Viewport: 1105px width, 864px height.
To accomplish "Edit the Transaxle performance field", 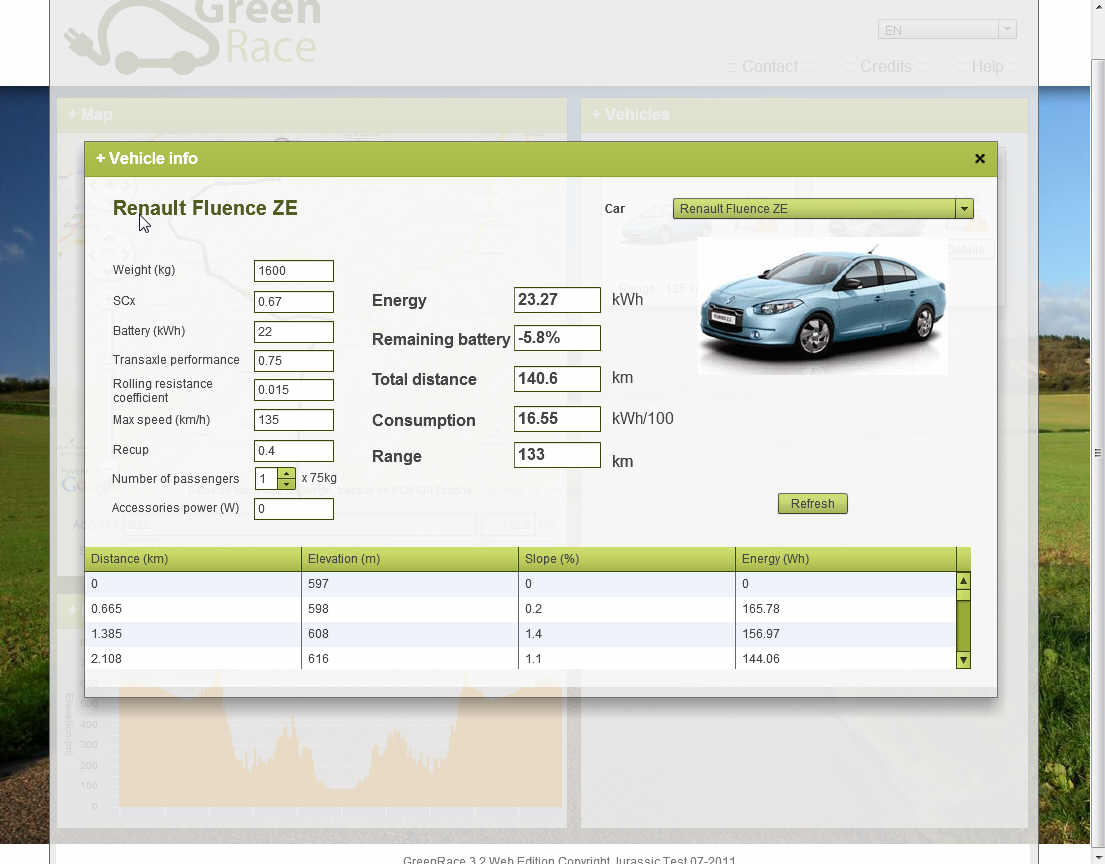I will 294,361.
